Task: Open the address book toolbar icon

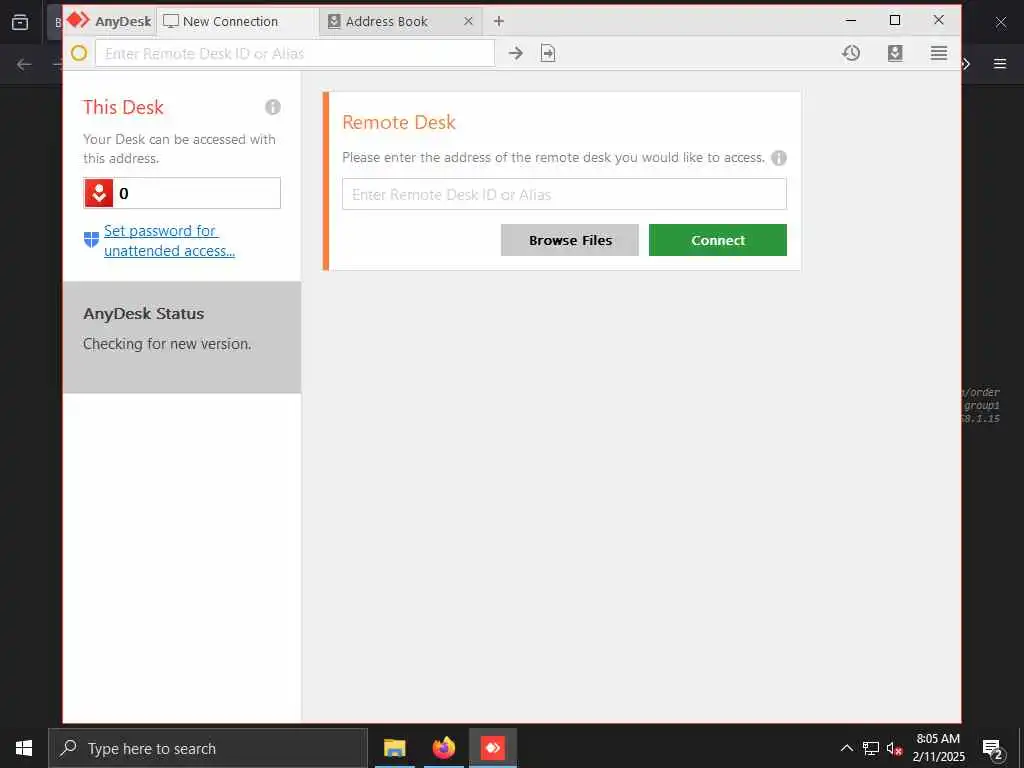Action: coord(895,53)
